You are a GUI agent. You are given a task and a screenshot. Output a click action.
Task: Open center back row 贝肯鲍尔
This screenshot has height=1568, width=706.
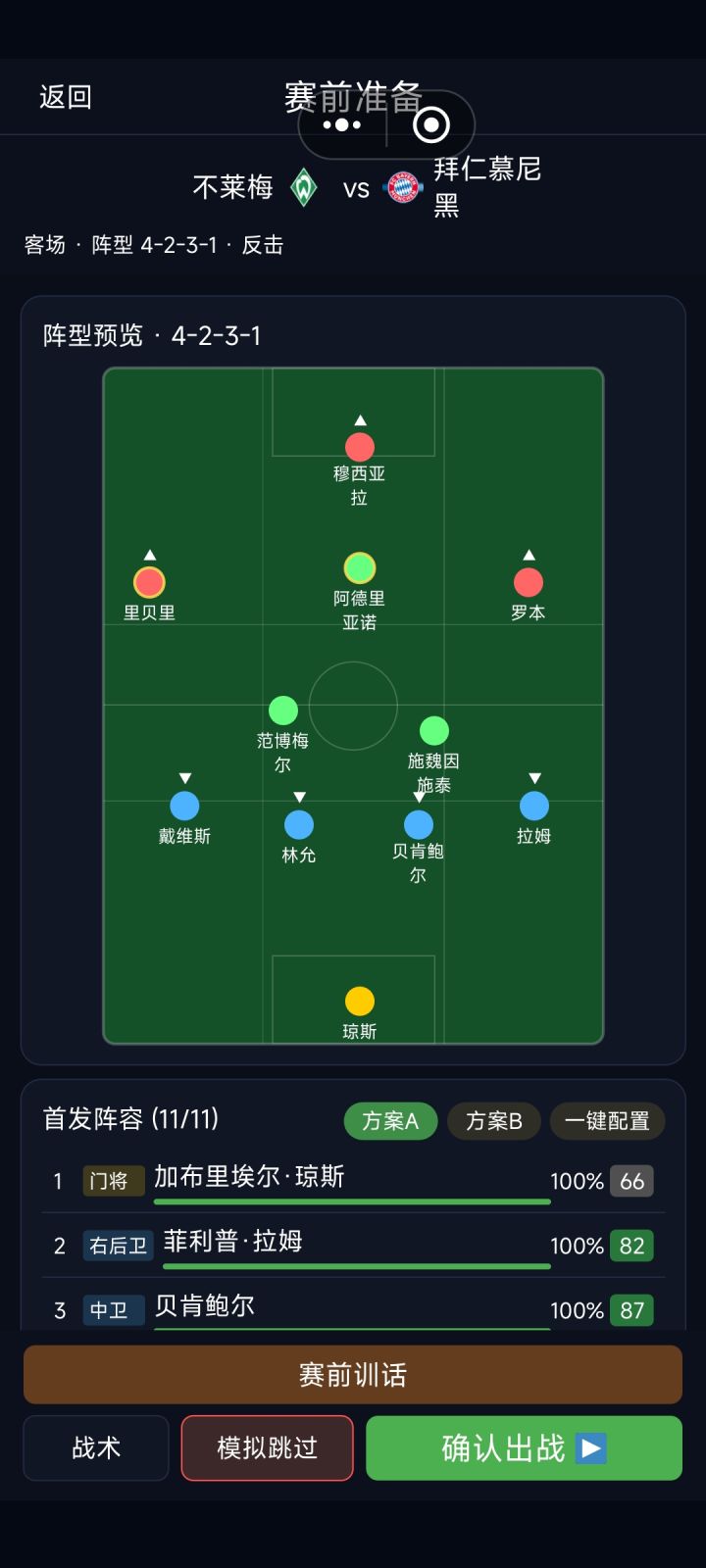coord(353,1305)
